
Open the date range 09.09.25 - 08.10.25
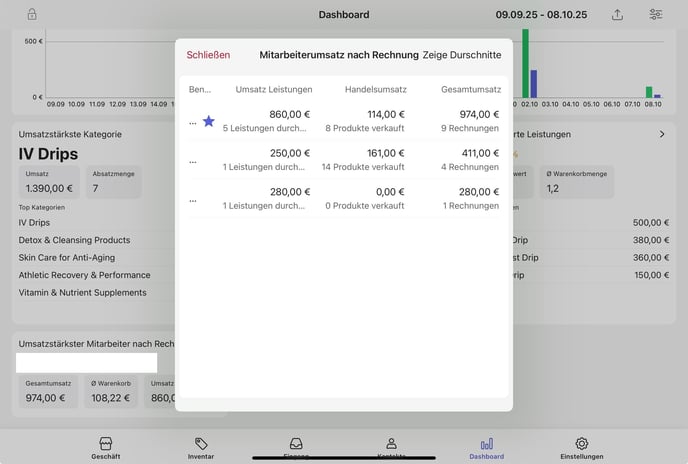(x=541, y=15)
